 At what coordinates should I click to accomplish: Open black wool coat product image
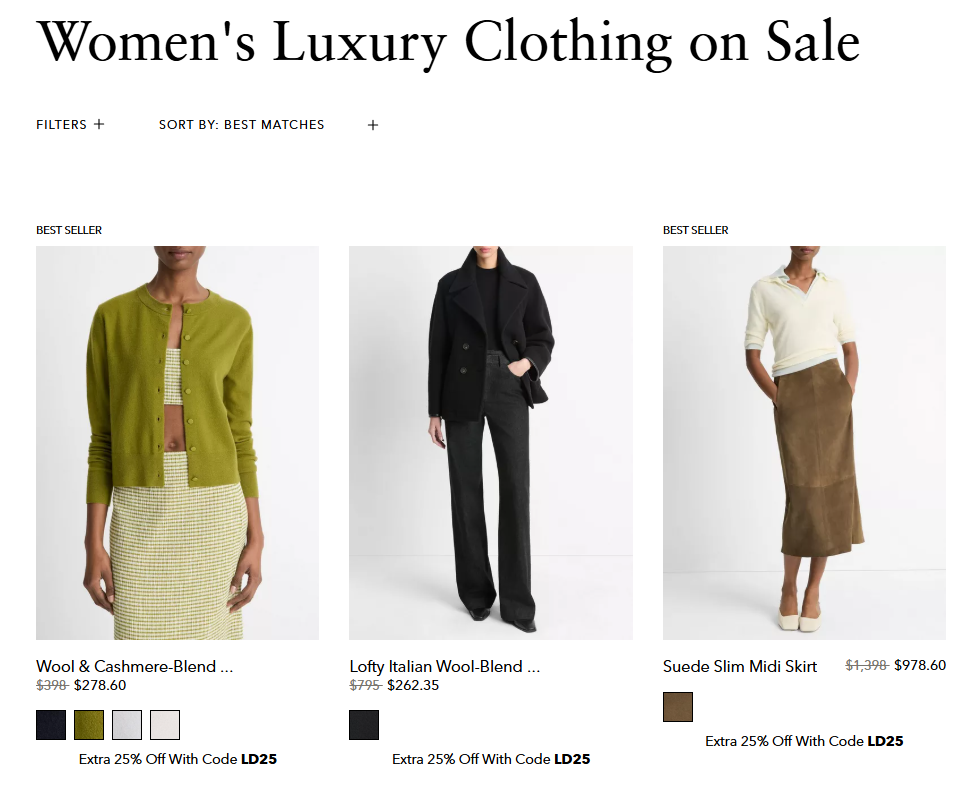click(491, 443)
